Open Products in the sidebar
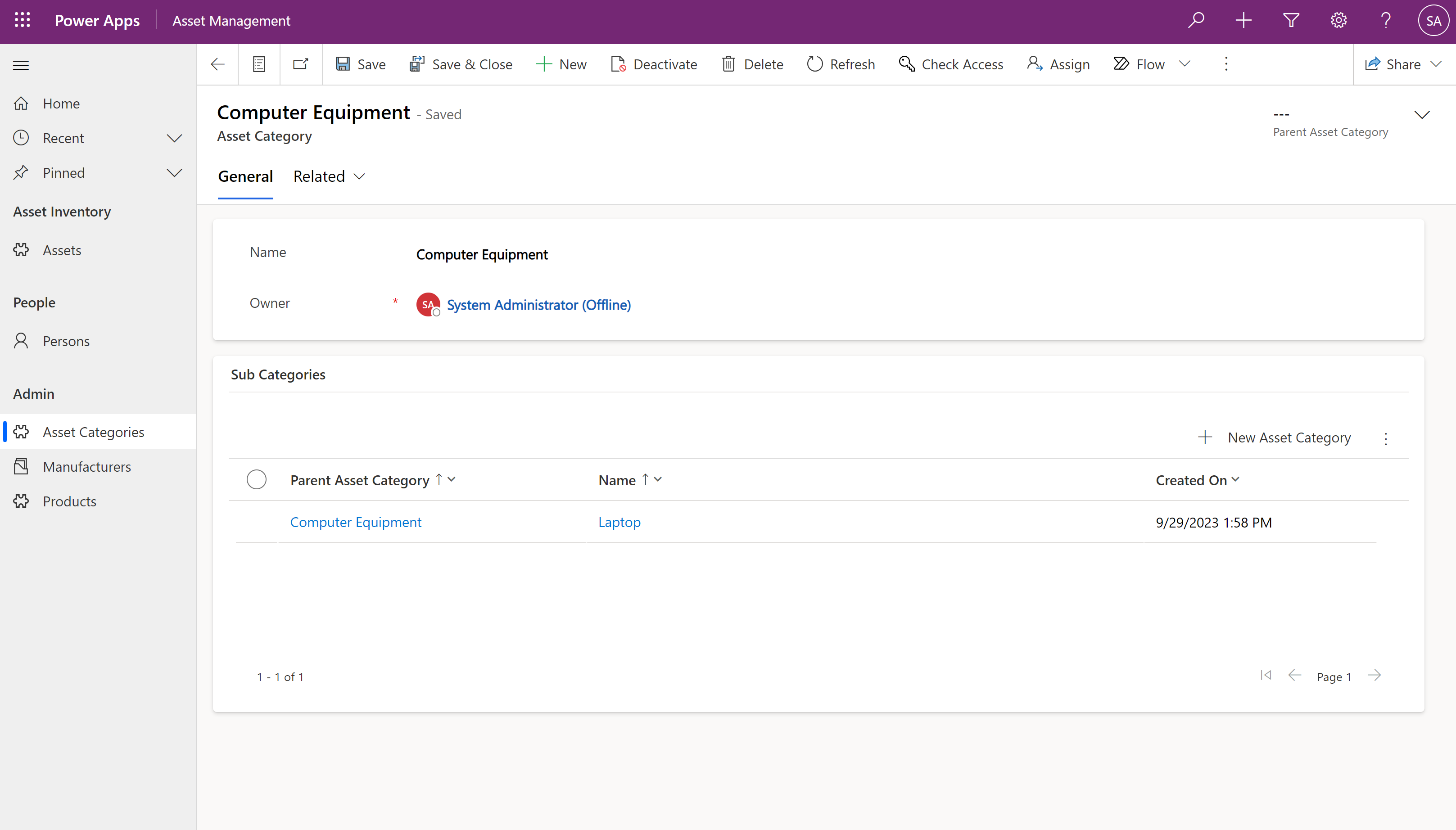1456x830 pixels. click(98, 501)
